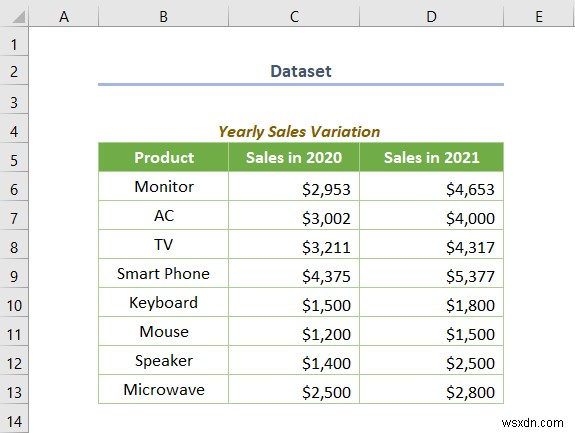This screenshot has height=433, width=575.
Task: Select column D header
Action: pos(432,16)
